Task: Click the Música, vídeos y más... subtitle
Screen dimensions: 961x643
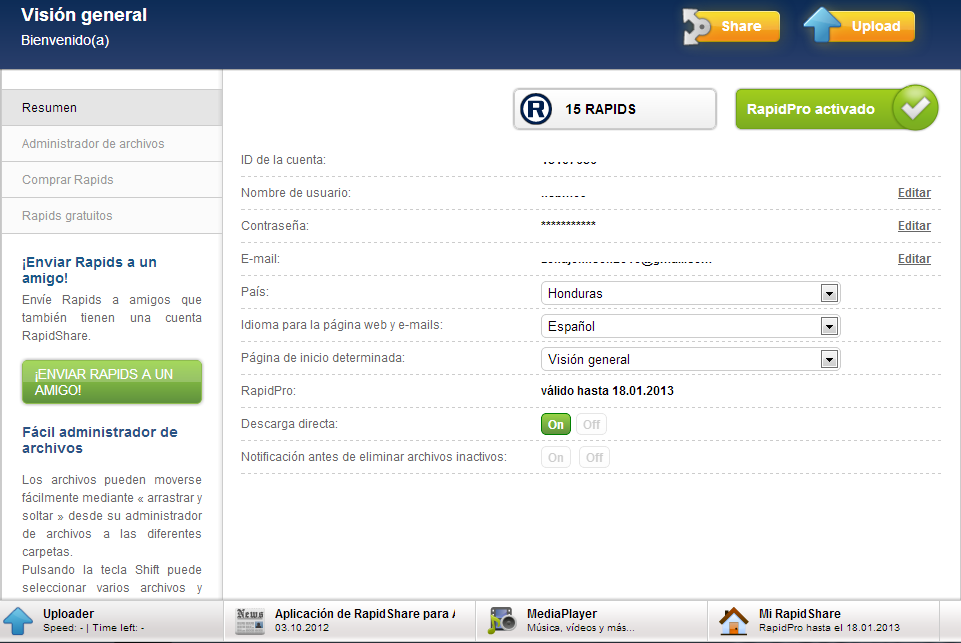Action: pyautogui.click(x=580, y=628)
